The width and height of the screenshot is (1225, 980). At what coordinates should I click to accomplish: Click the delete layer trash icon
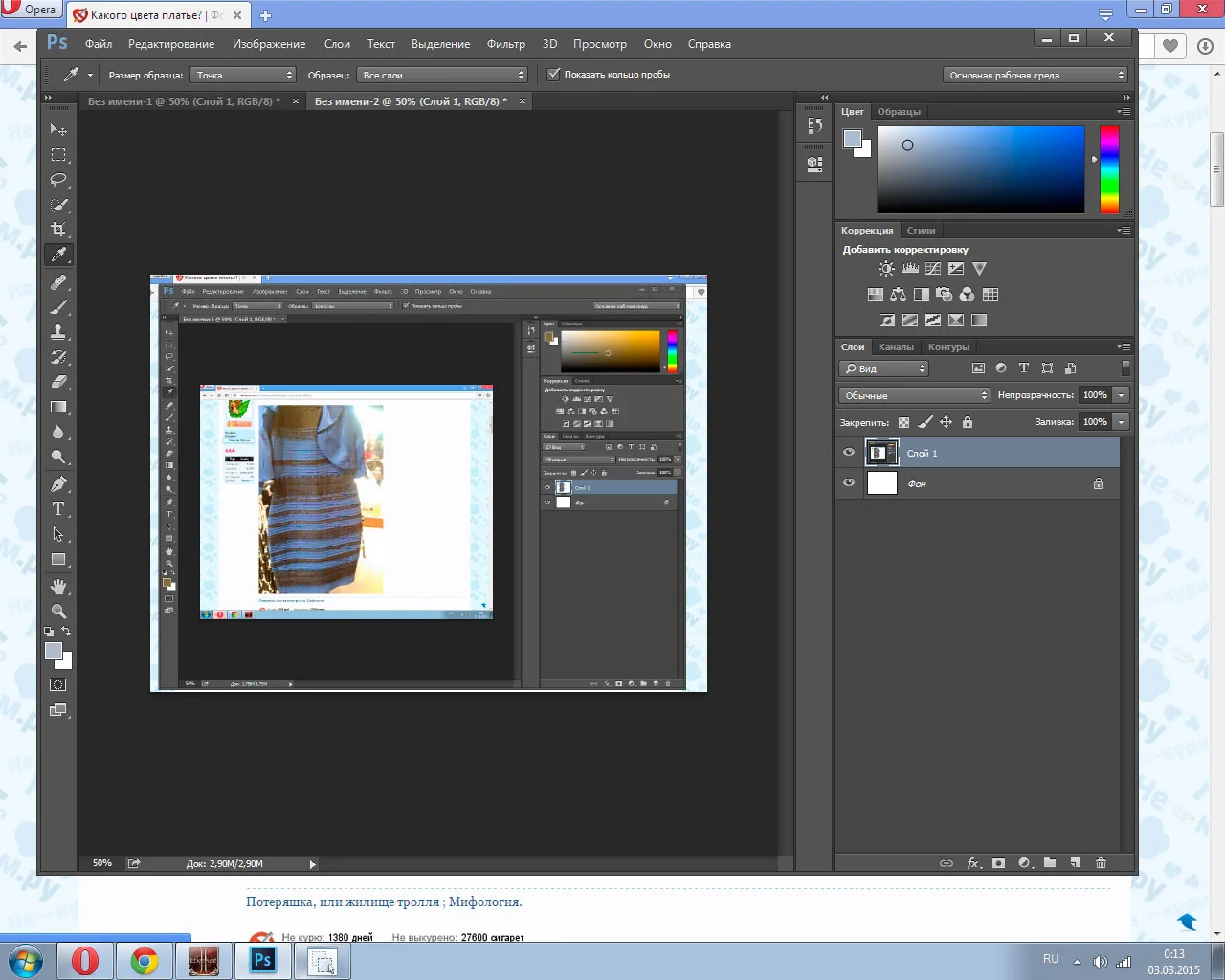1101,863
